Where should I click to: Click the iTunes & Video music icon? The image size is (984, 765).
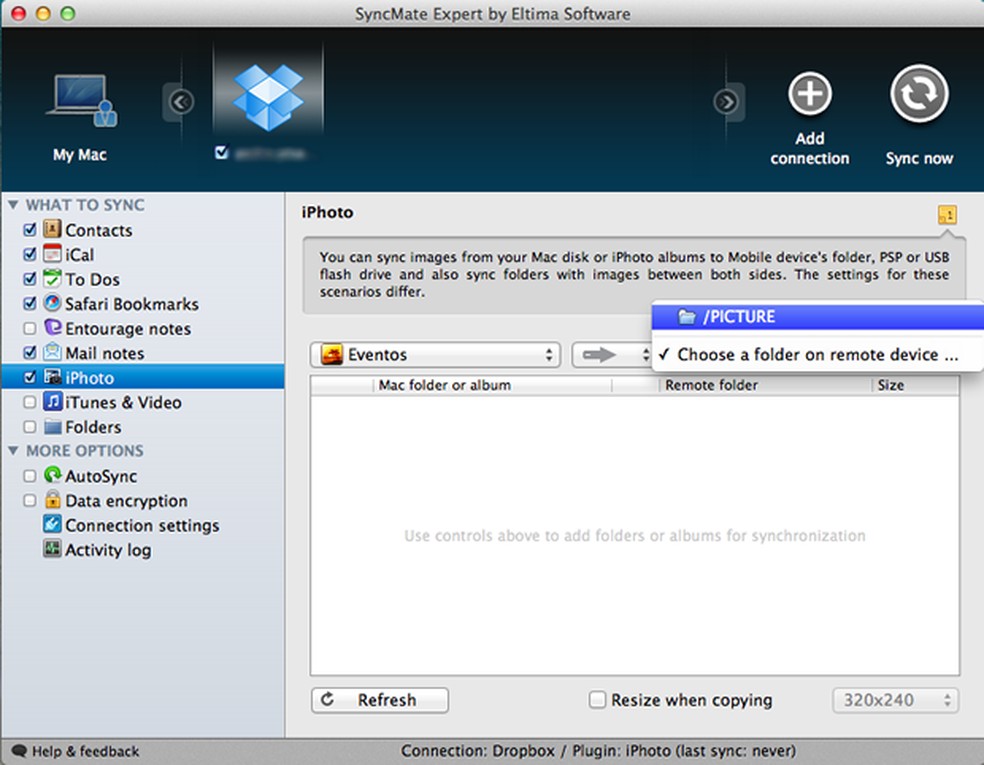click(x=52, y=402)
